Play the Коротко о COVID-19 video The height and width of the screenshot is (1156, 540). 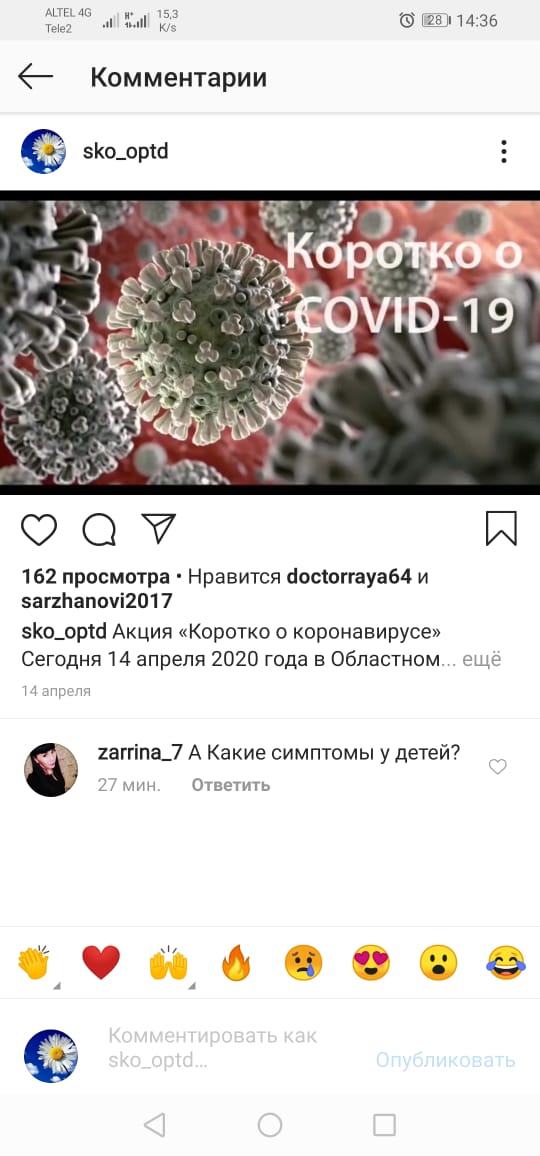tap(270, 343)
